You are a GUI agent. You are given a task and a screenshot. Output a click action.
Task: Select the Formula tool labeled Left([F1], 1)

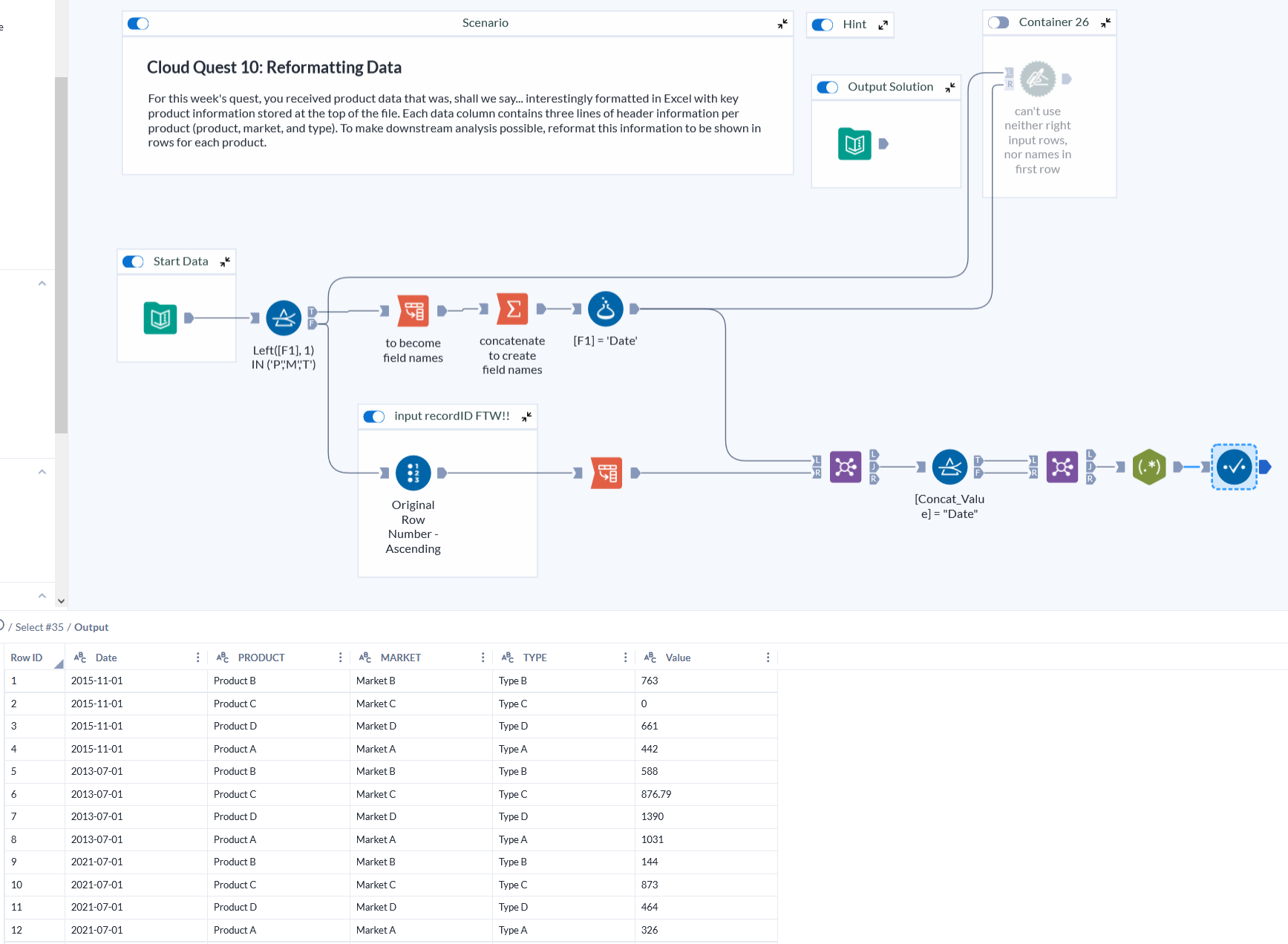click(283, 318)
